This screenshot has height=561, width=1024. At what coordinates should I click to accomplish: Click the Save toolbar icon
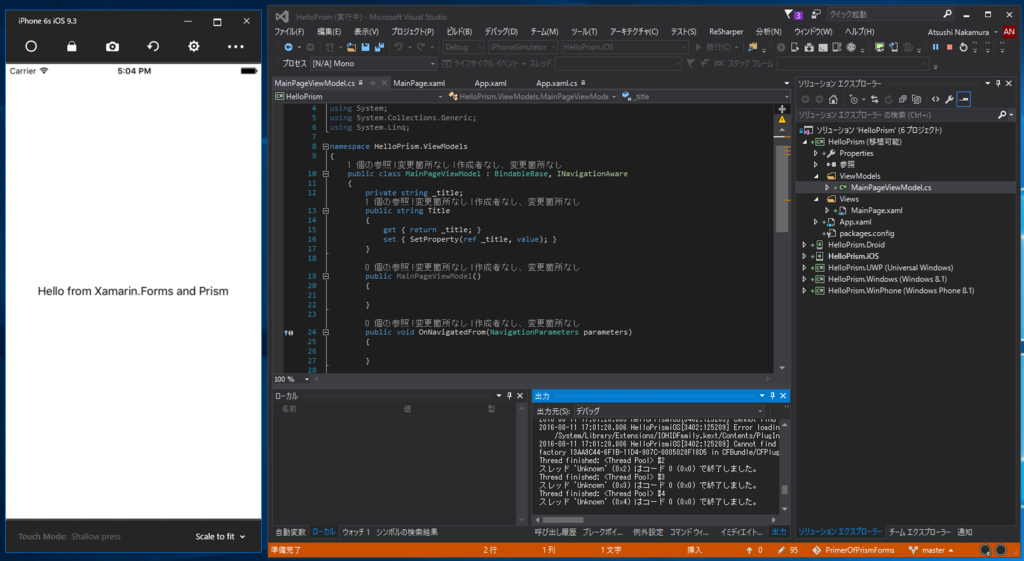(365, 47)
